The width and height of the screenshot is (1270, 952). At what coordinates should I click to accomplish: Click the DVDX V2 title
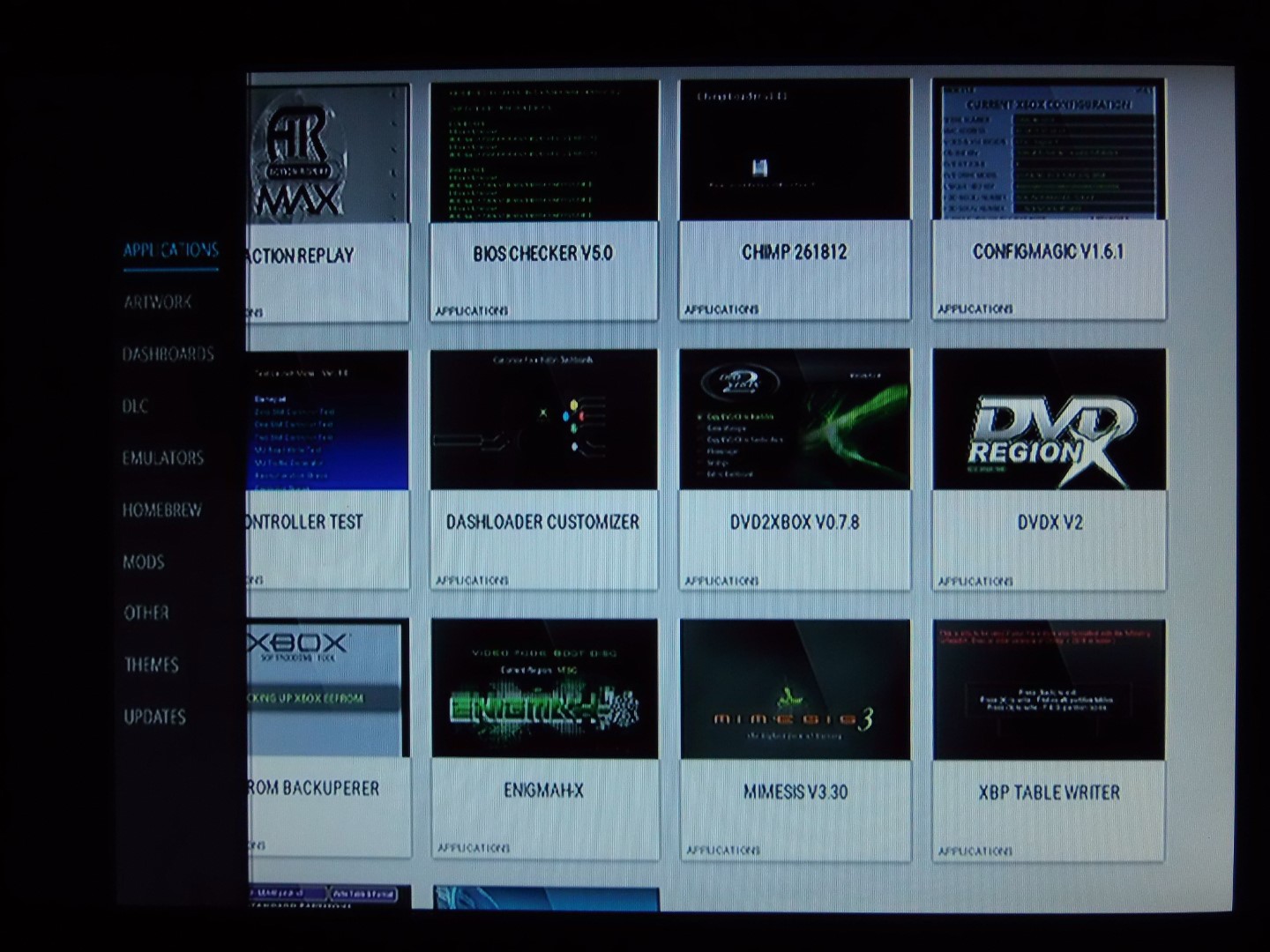point(1050,523)
